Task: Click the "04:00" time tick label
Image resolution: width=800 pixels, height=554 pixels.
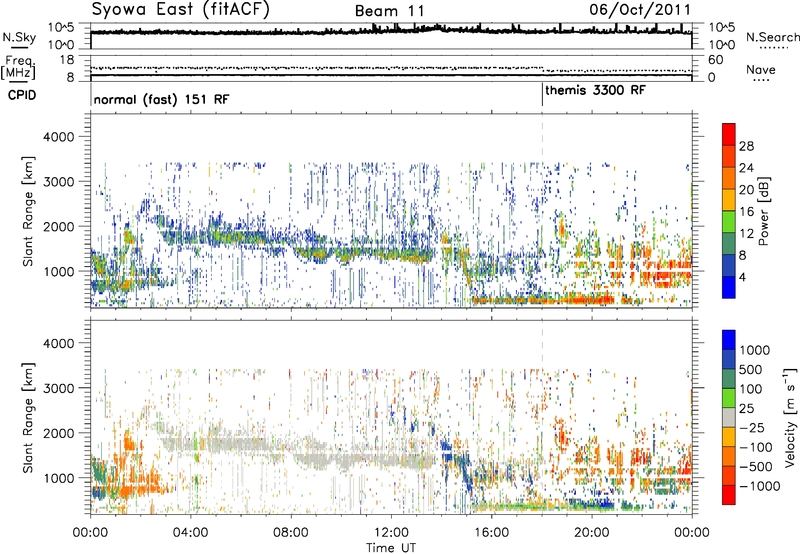Action: point(191,533)
